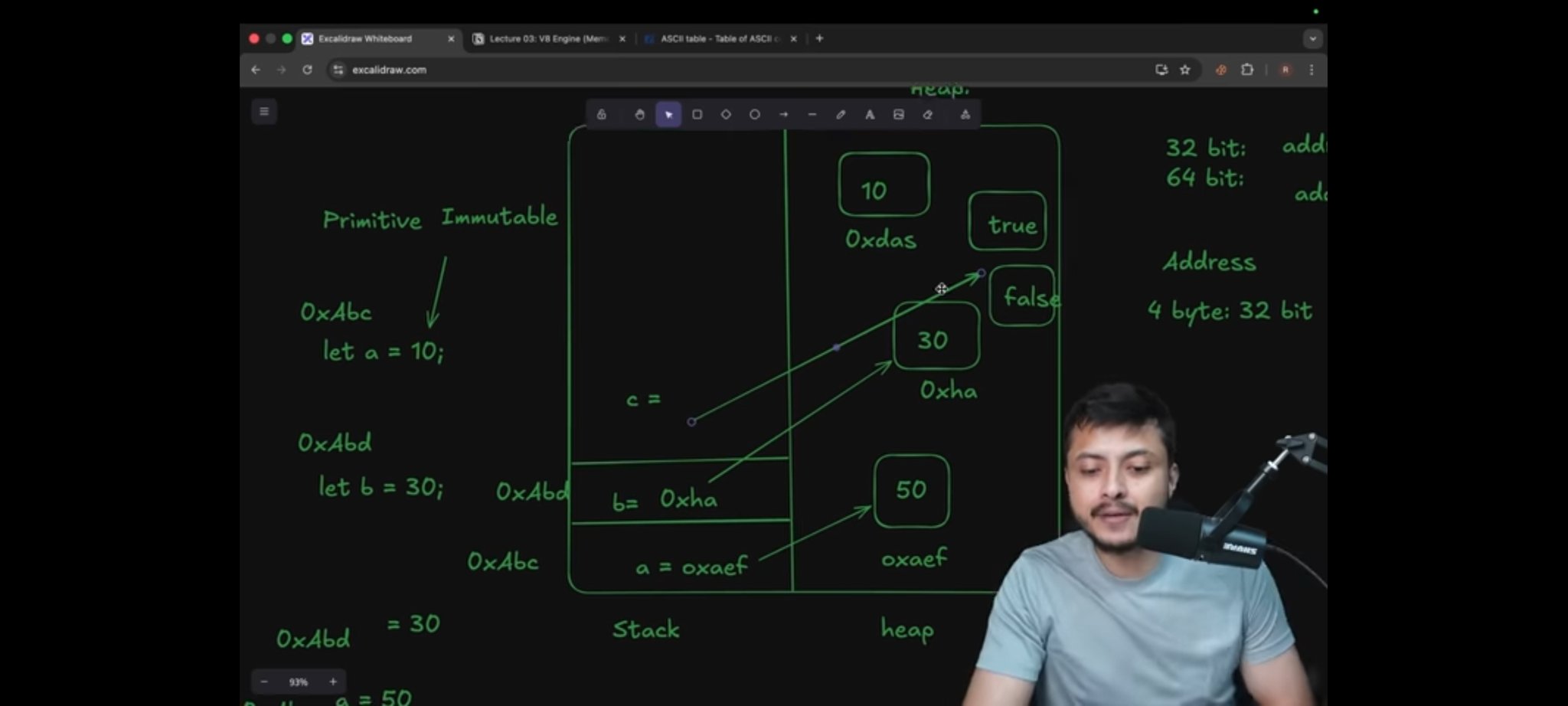Select the 'Stack' label text
The width and height of the screenshot is (1568, 706).
coord(645,629)
